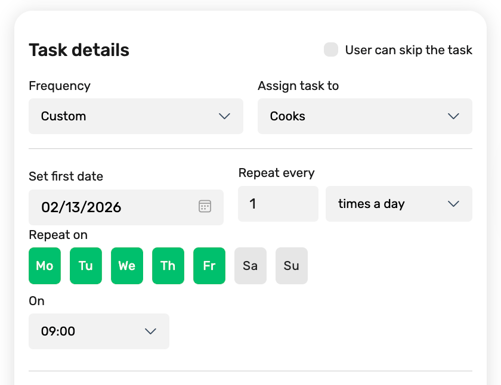The image size is (501, 385).
Task: Click the User can skip the task label
Action: [409, 50]
